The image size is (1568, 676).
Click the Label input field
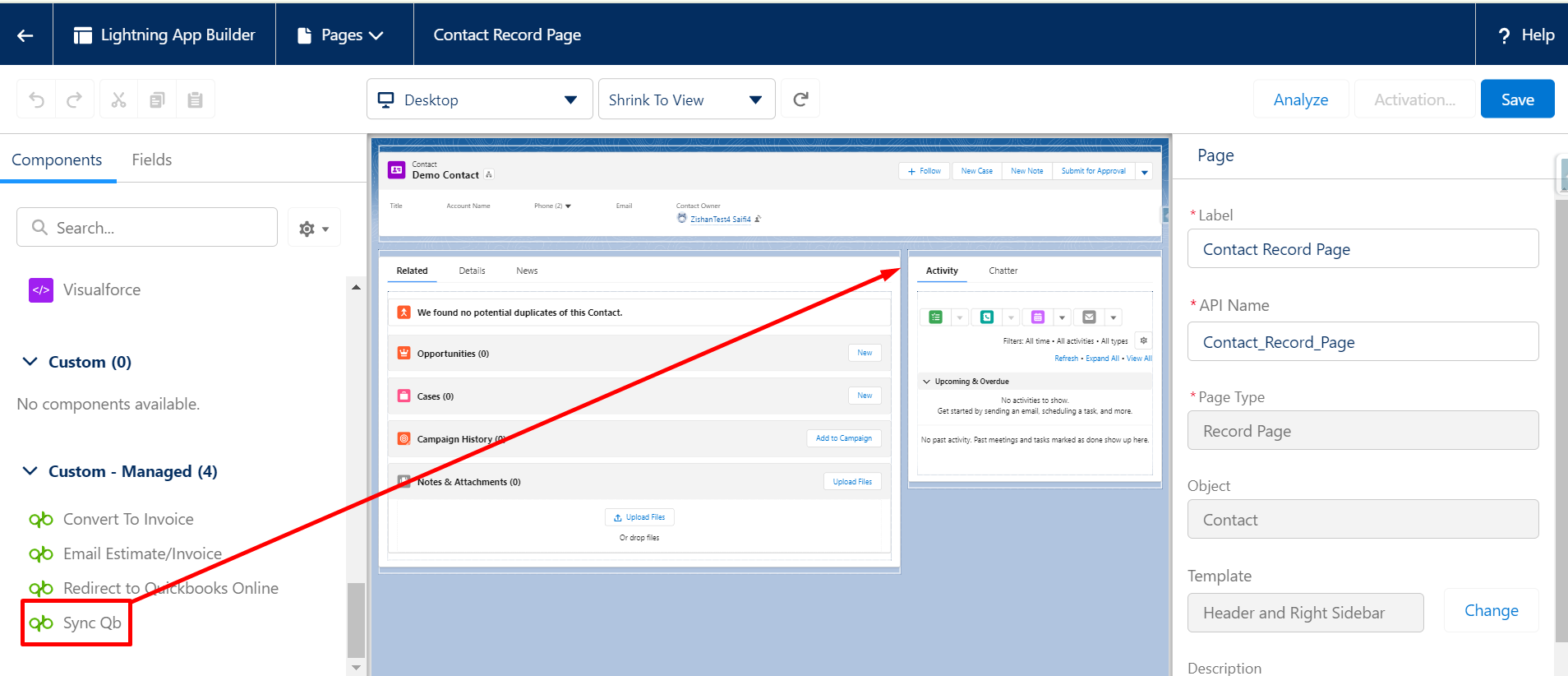tap(1363, 248)
